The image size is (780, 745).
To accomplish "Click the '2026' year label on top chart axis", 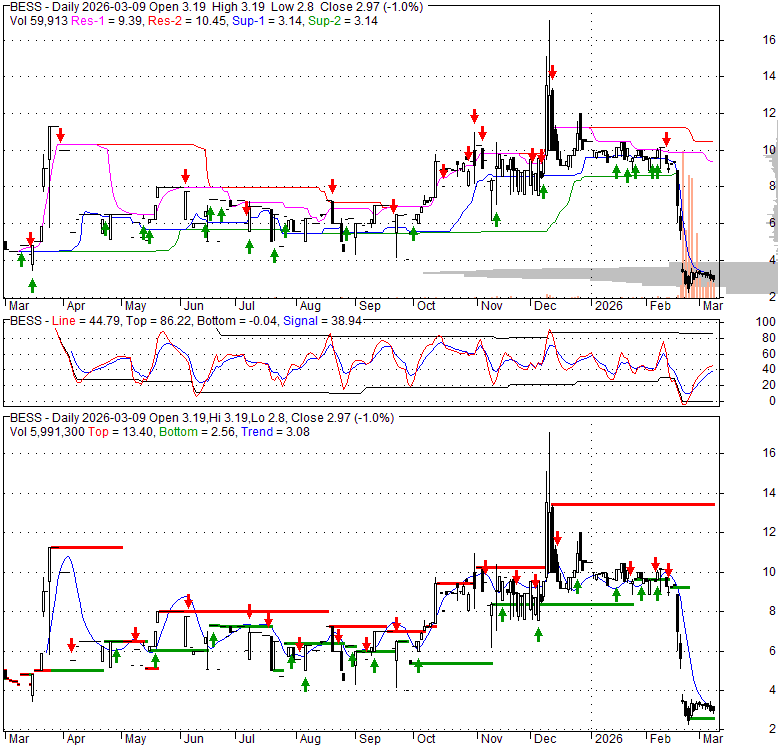I will (608, 305).
